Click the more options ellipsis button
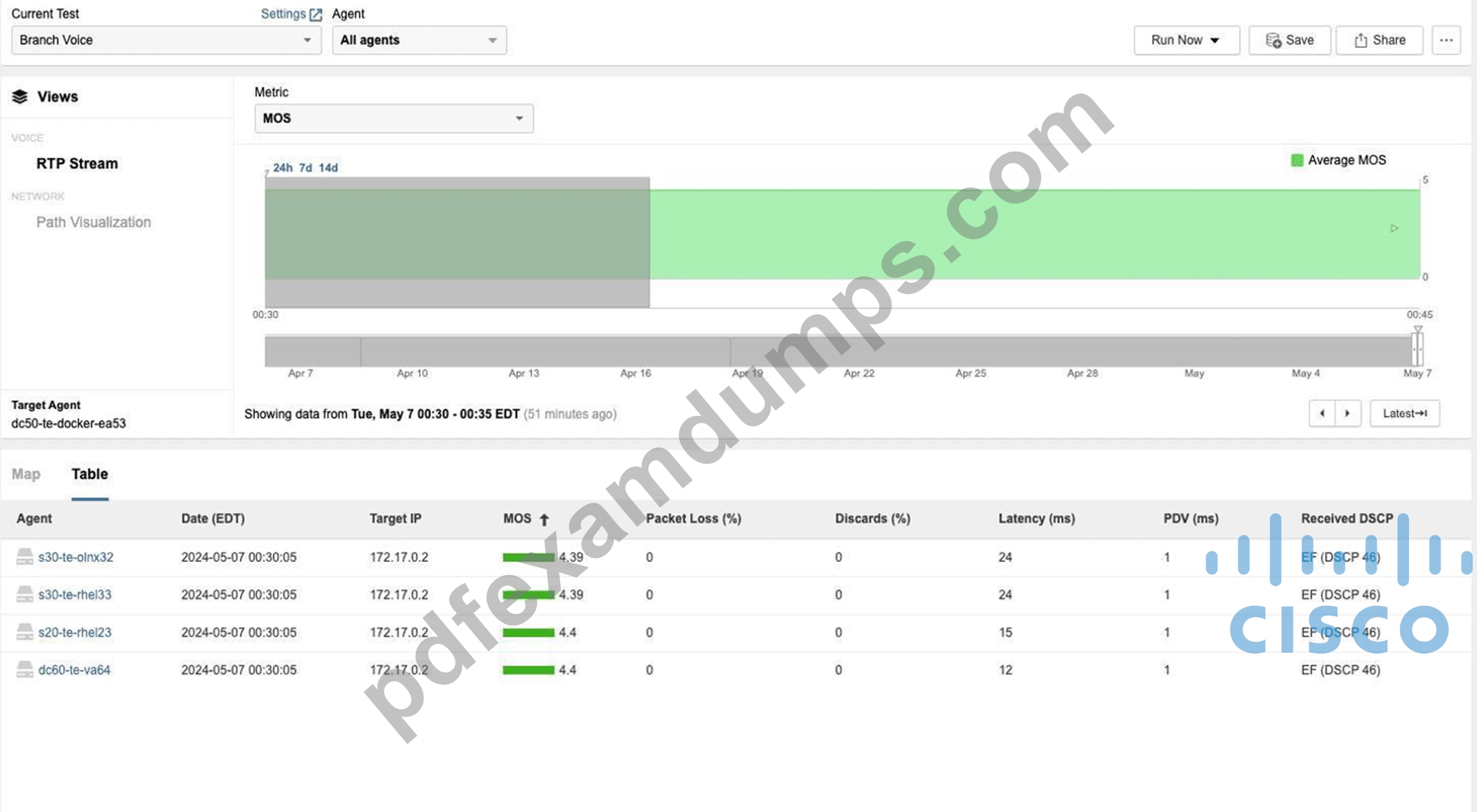The image size is (1477, 812). click(x=1446, y=40)
